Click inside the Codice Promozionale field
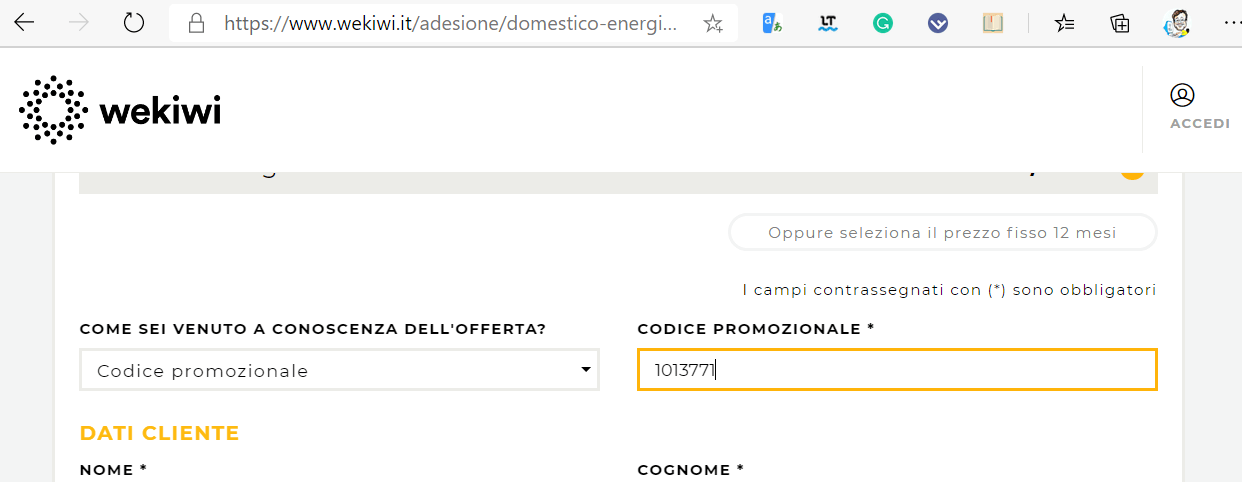1242x482 pixels. pos(897,370)
